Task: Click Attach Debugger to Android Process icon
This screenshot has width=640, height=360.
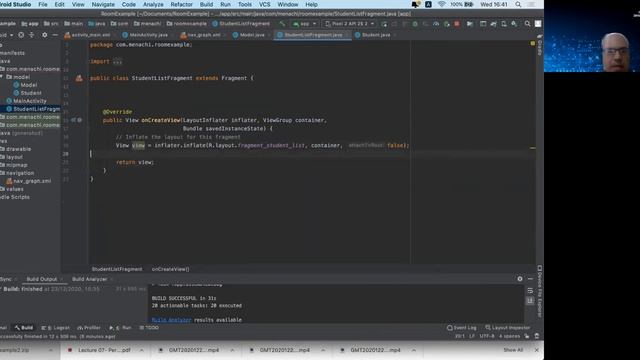Action: point(447,24)
